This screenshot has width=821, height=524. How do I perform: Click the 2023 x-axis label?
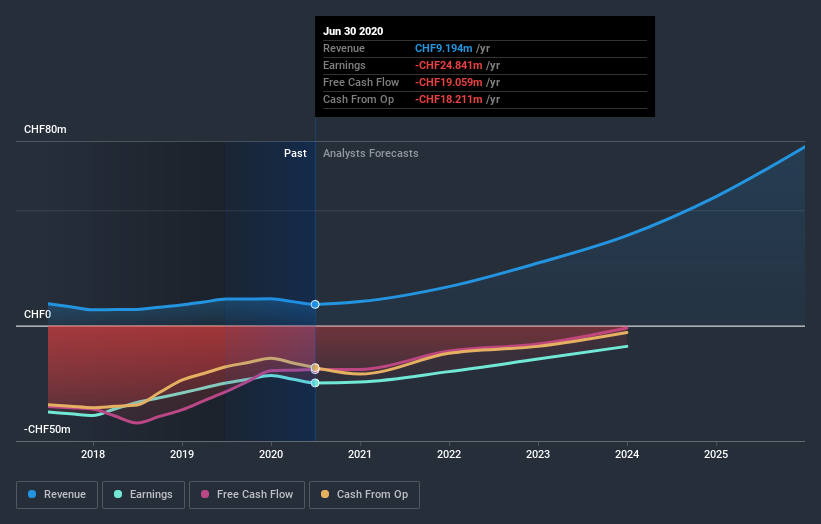pos(538,454)
